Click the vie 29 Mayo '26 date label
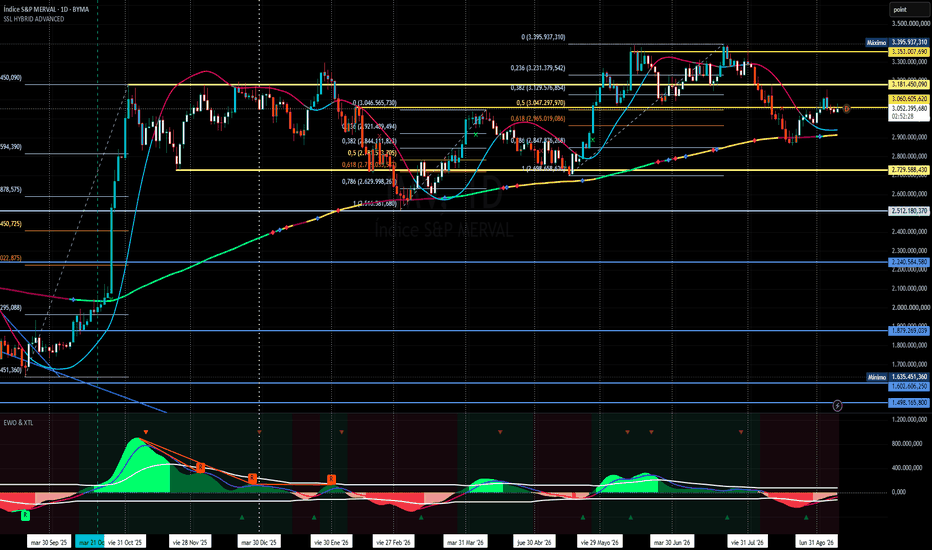Viewport: 932px width, 550px height. coord(600,542)
